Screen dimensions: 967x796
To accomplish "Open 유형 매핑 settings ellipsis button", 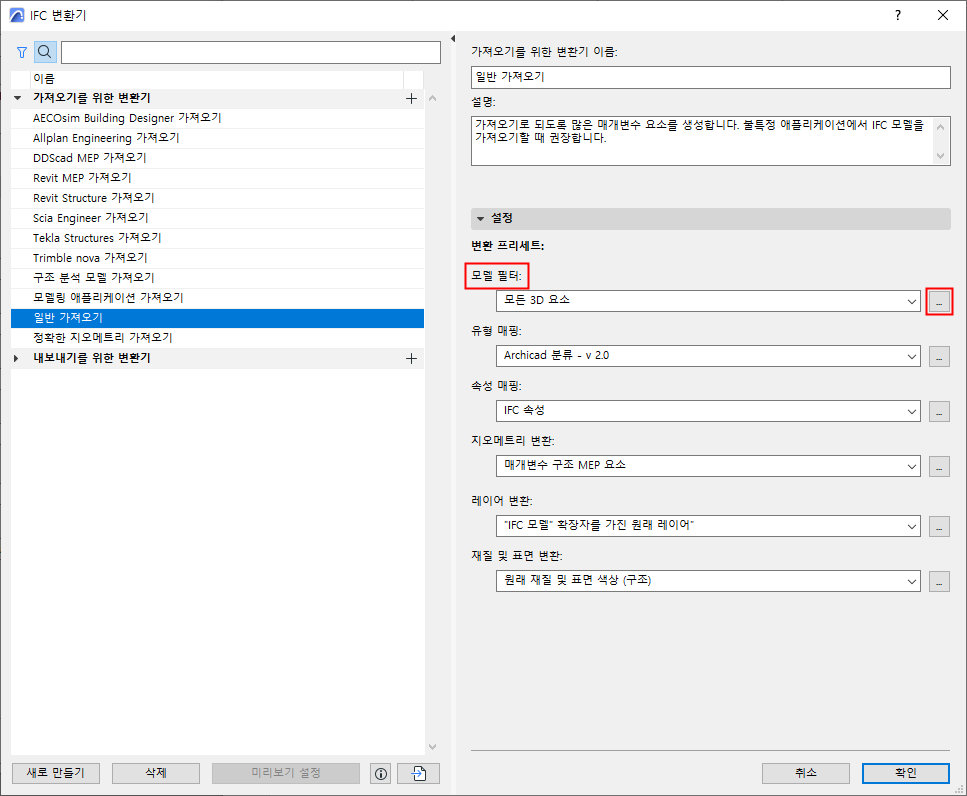I will tap(939, 356).
